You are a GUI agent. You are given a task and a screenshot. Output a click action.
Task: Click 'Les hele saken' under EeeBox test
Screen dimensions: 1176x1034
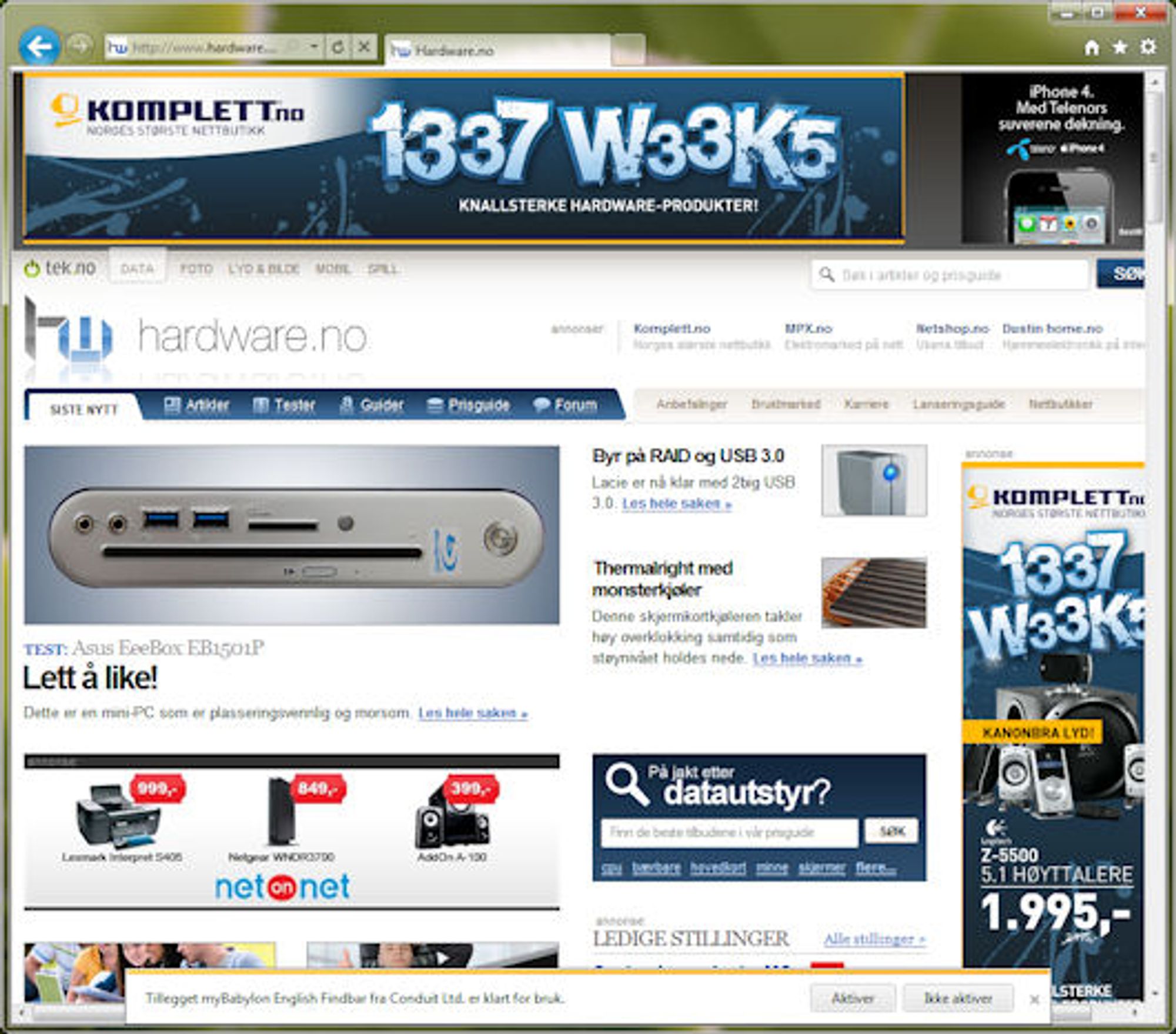point(473,713)
